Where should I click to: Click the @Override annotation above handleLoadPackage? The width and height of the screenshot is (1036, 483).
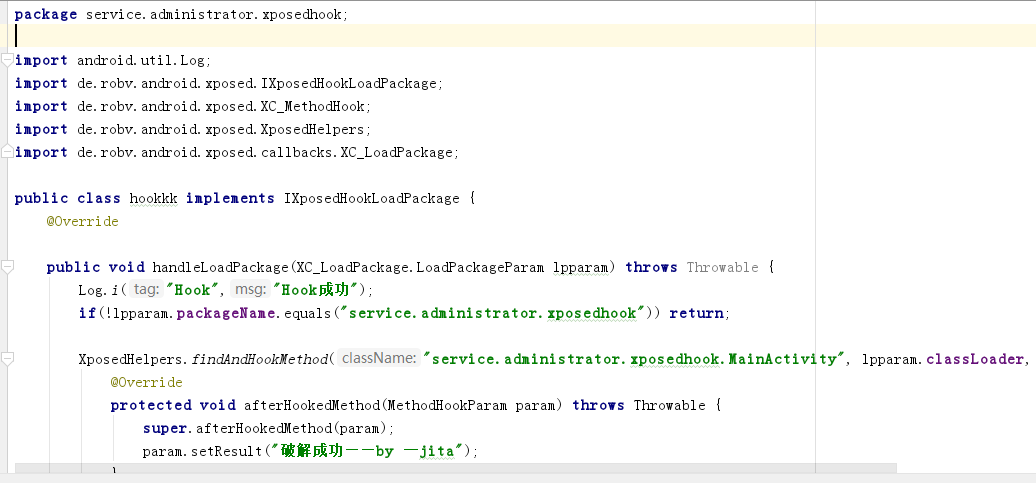click(x=82, y=221)
